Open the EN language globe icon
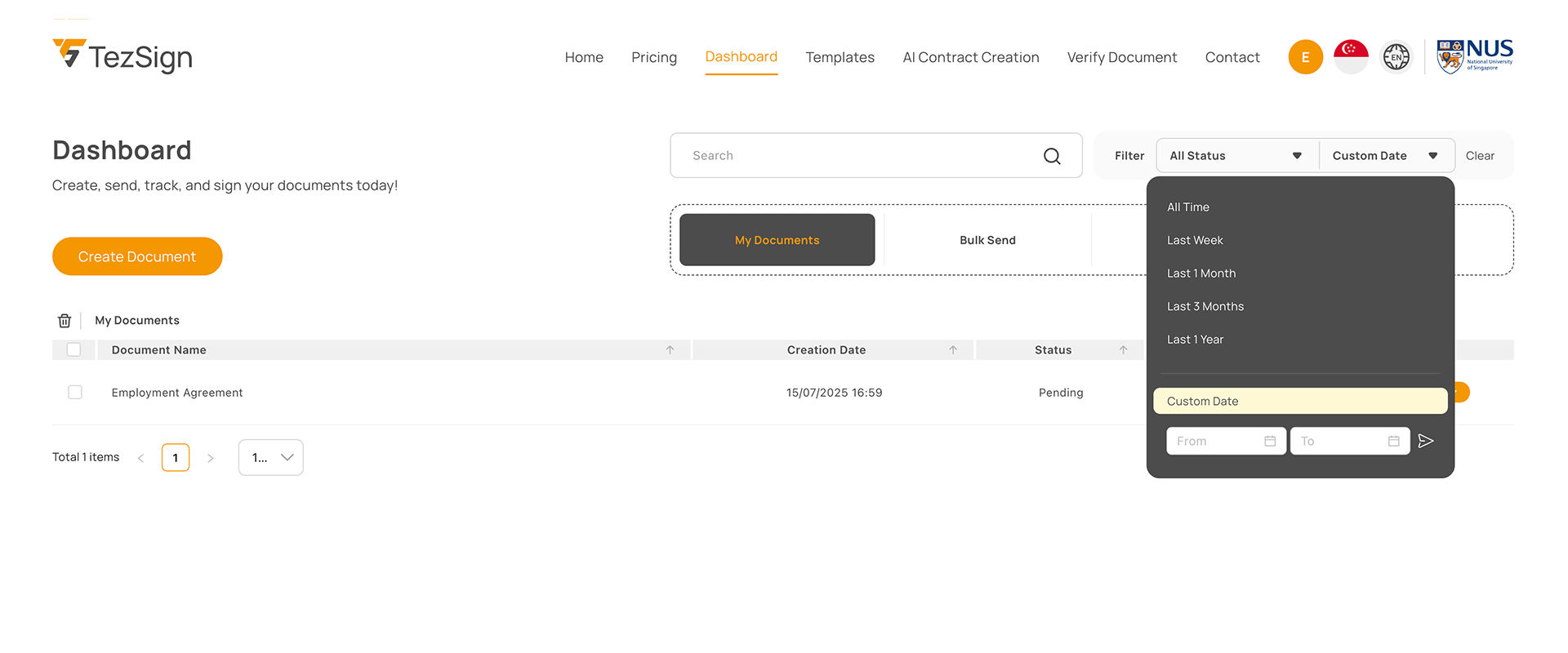 click(1396, 57)
